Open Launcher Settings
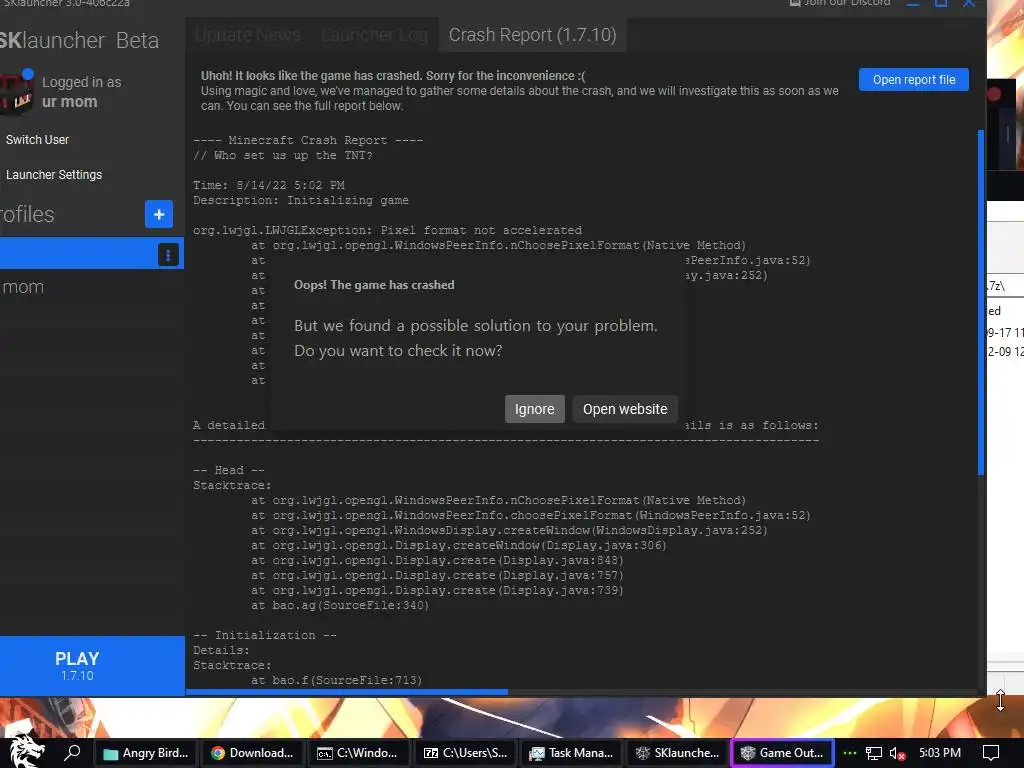This screenshot has width=1024, height=768. pos(54,174)
